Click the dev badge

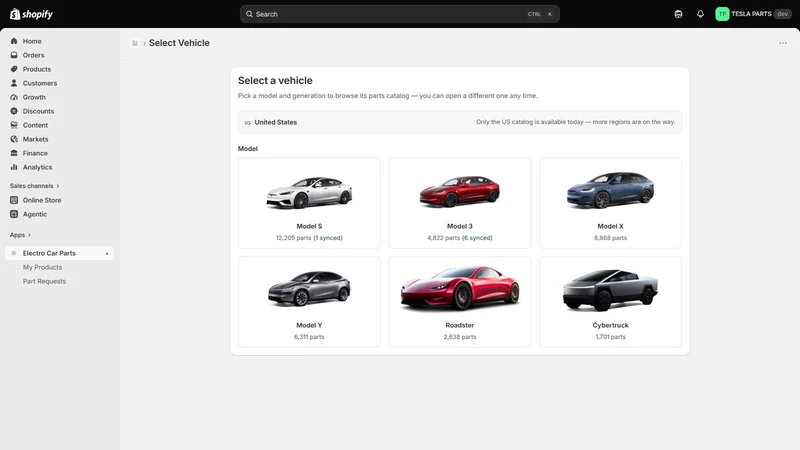click(x=783, y=14)
